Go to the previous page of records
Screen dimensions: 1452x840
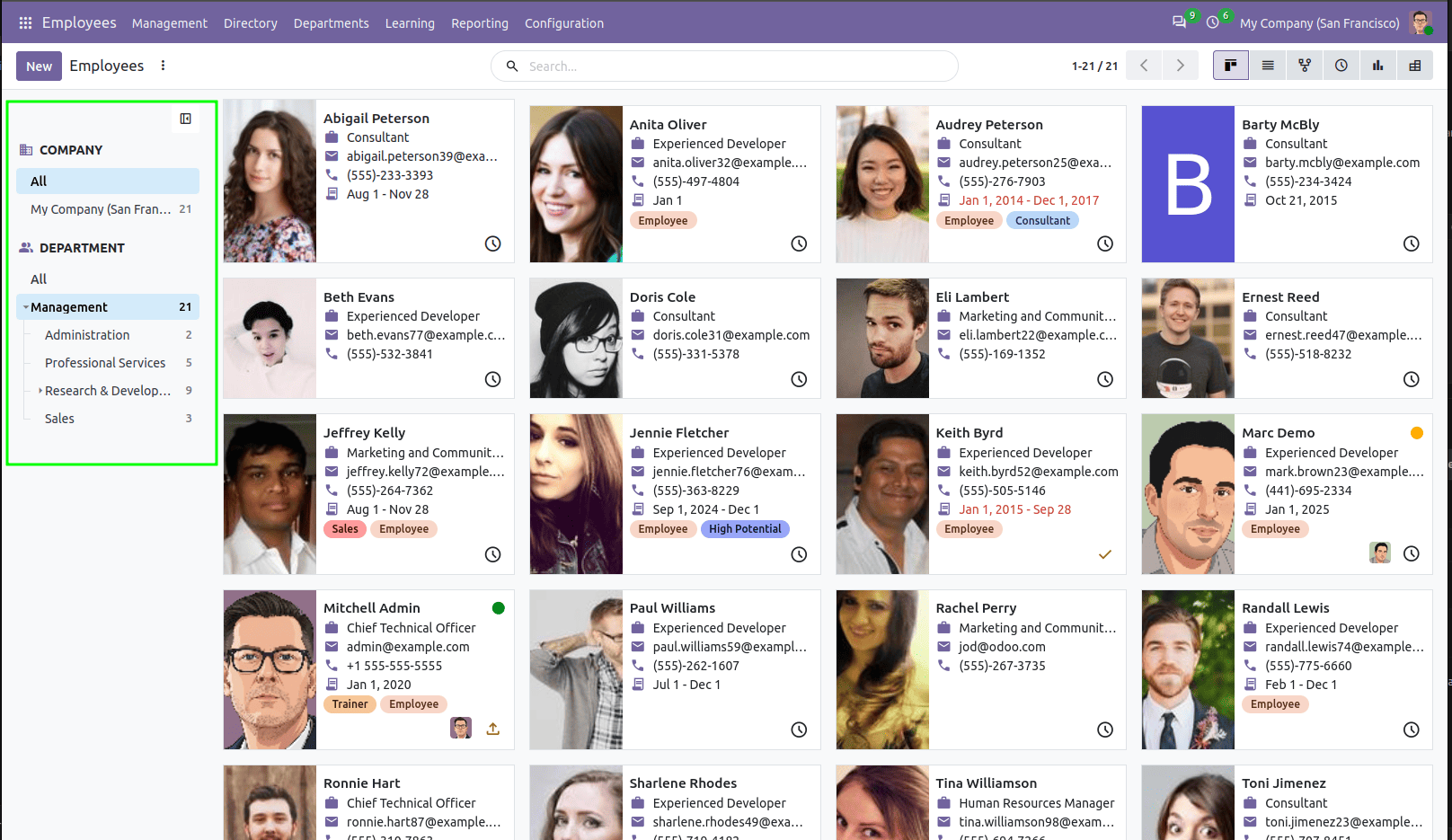(1144, 66)
